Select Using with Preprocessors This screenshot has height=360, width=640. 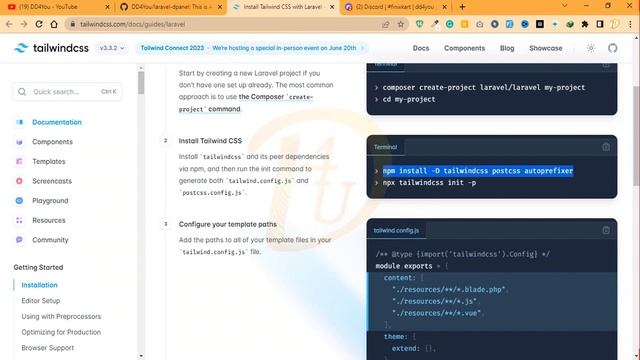coord(61,316)
